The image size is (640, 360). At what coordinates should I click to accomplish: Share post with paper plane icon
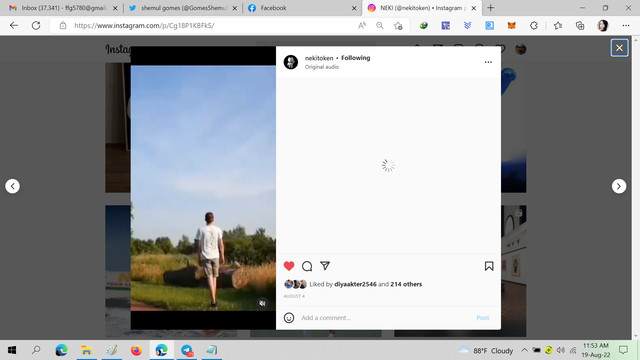coord(325,266)
